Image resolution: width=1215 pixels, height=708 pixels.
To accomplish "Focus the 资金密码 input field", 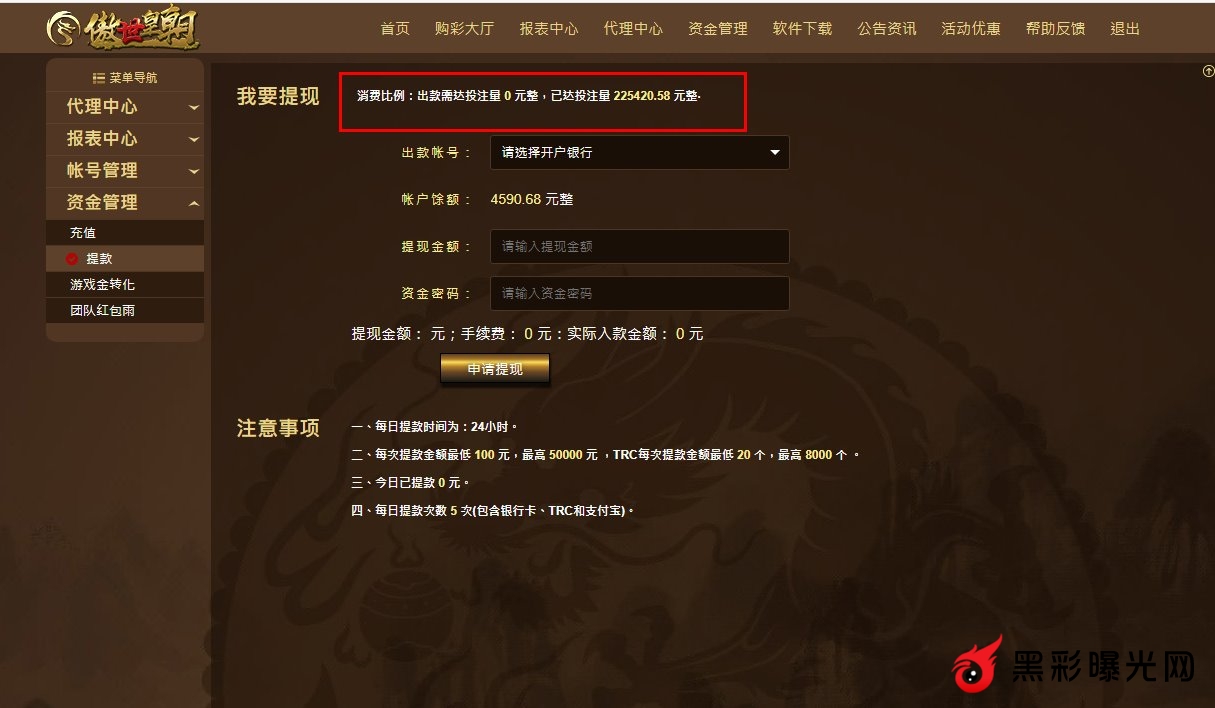I will 640,293.
